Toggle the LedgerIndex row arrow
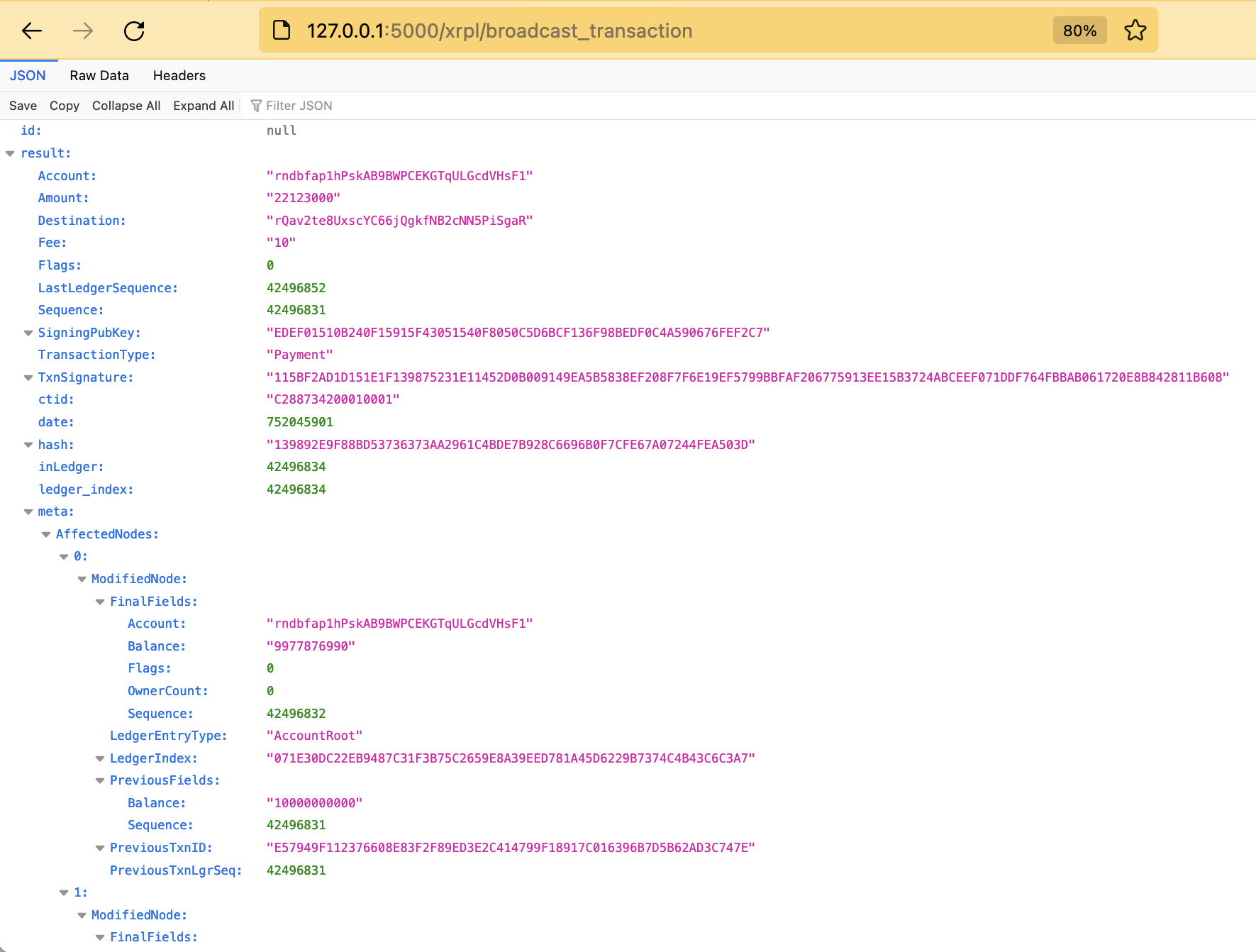This screenshot has width=1256, height=952. [x=100, y=758]
